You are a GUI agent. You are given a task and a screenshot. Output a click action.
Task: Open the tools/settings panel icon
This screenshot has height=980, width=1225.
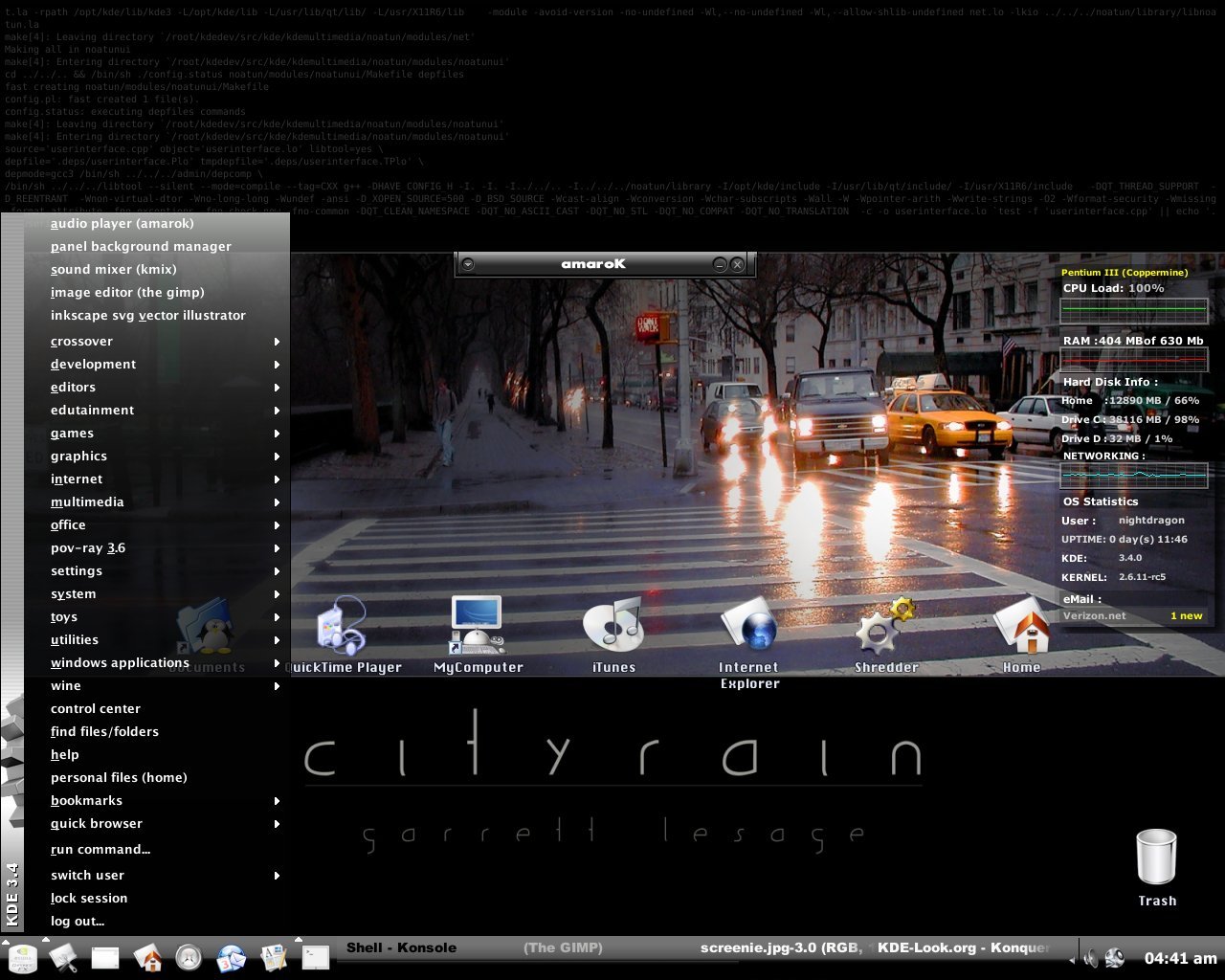[x=63, y=957]
